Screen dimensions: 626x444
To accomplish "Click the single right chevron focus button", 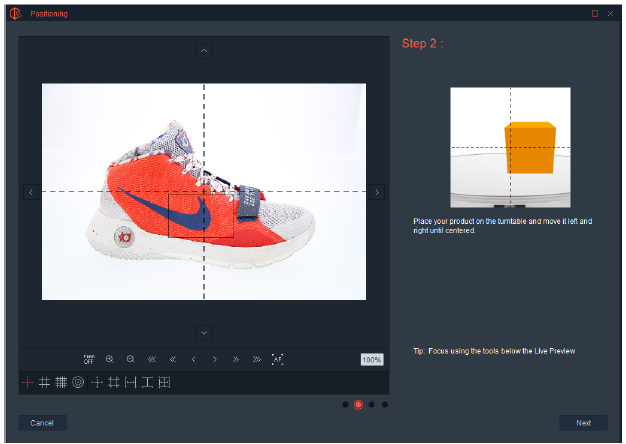I will coord(215,359).
